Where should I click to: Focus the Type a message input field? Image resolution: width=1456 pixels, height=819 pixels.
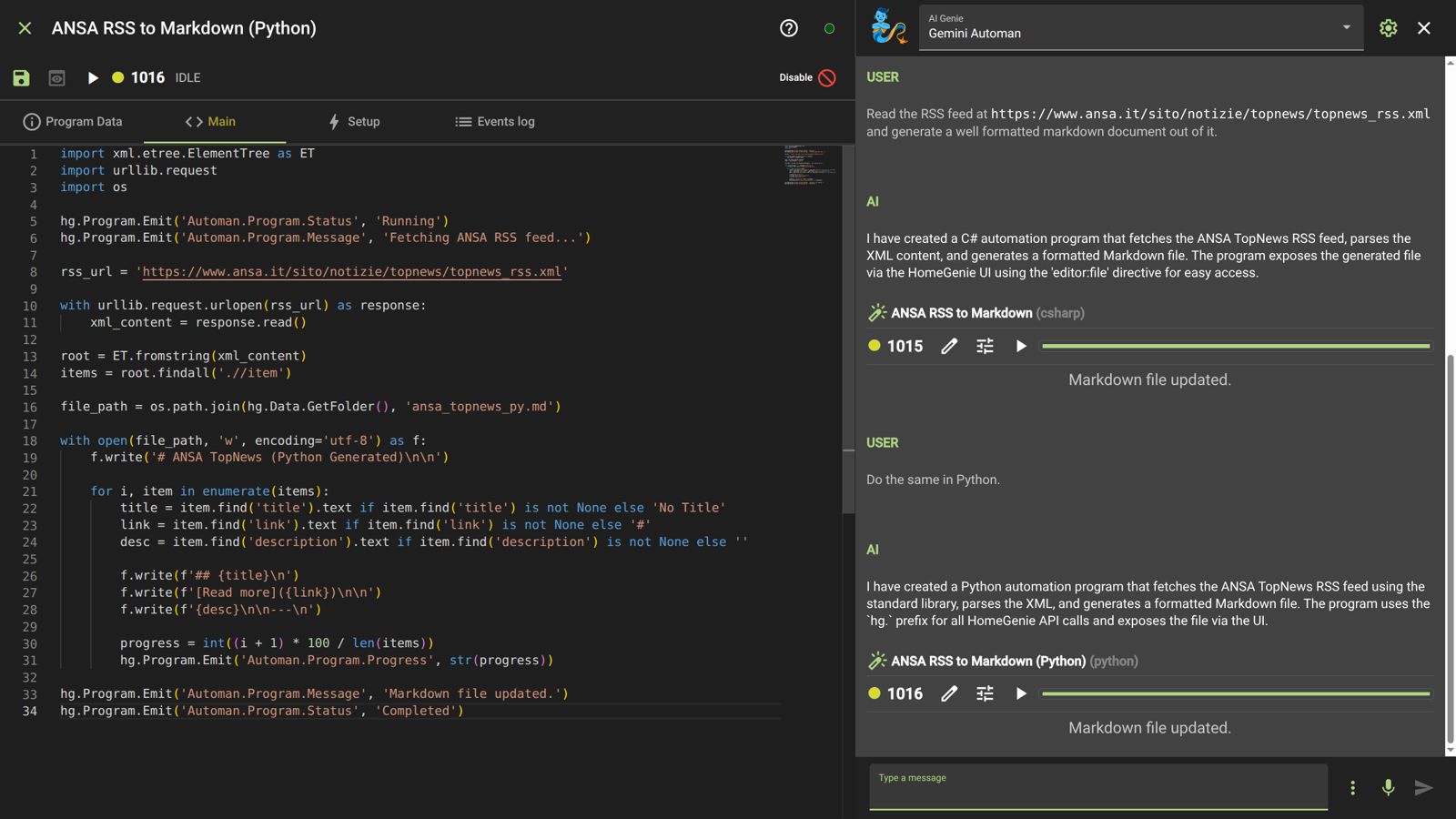[1097, 786]
